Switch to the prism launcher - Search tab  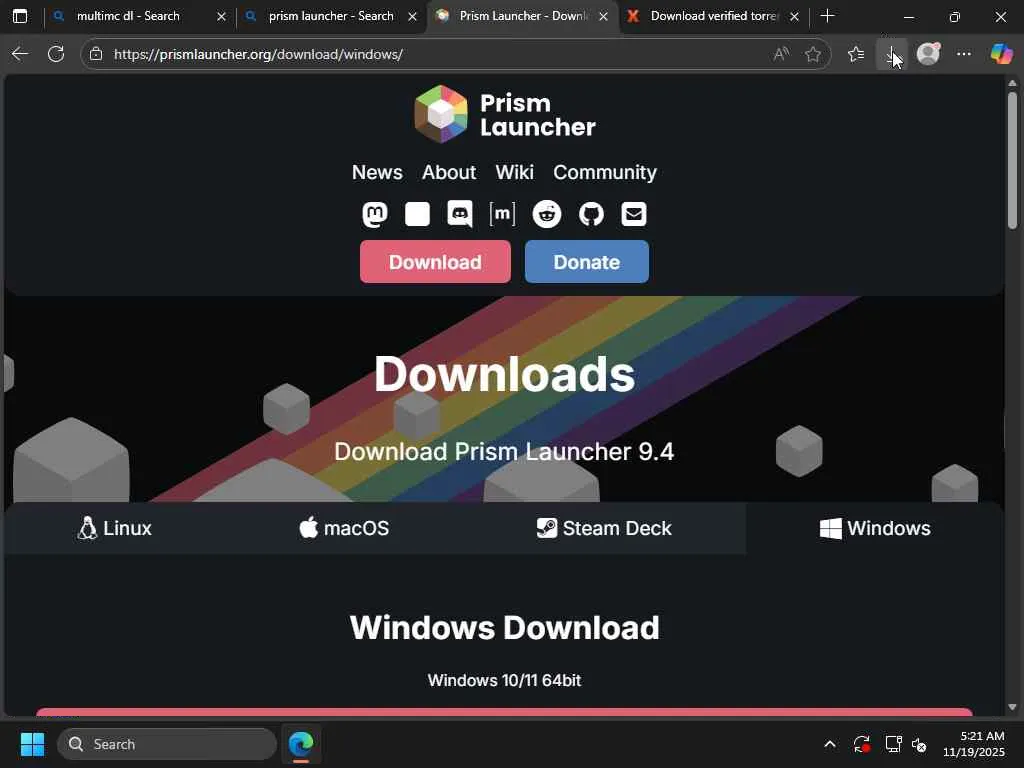pos(331,16)
